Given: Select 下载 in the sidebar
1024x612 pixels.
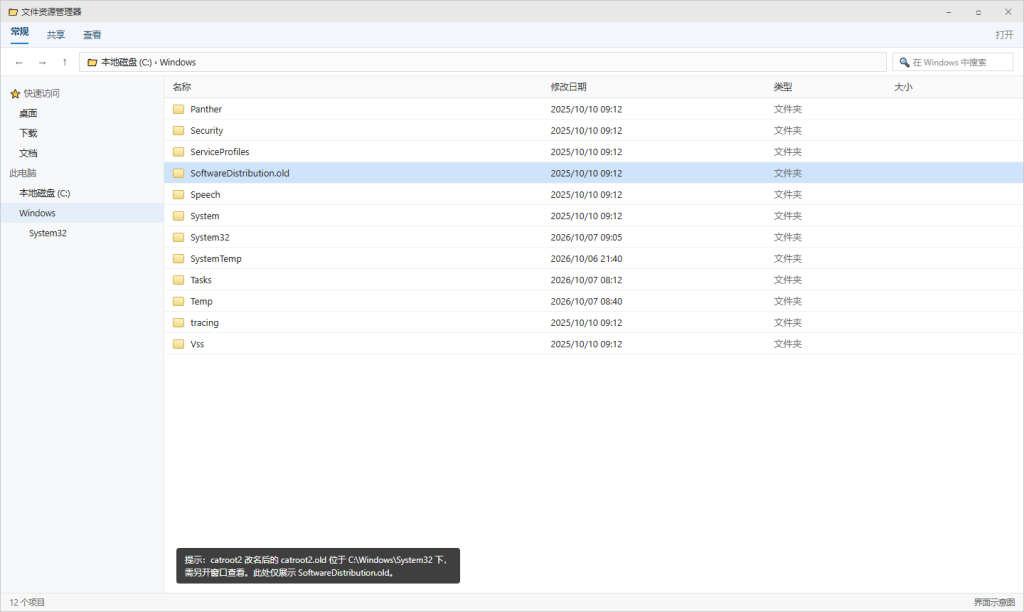Looking at the screenshot, I should pyautogui.click(x=28, y=133).
